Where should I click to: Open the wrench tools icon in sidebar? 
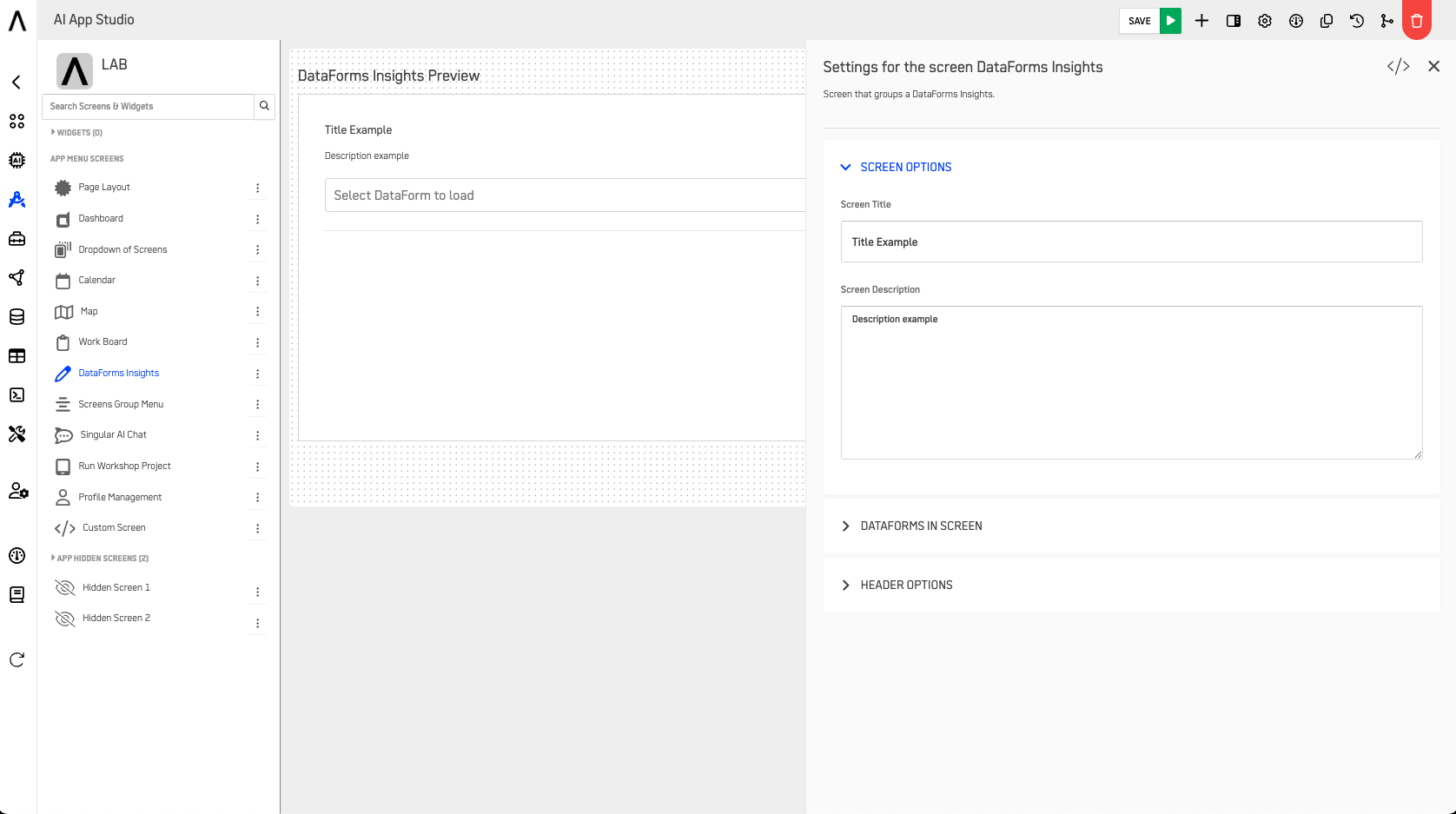pyautogui.click(x=17, y=434)
